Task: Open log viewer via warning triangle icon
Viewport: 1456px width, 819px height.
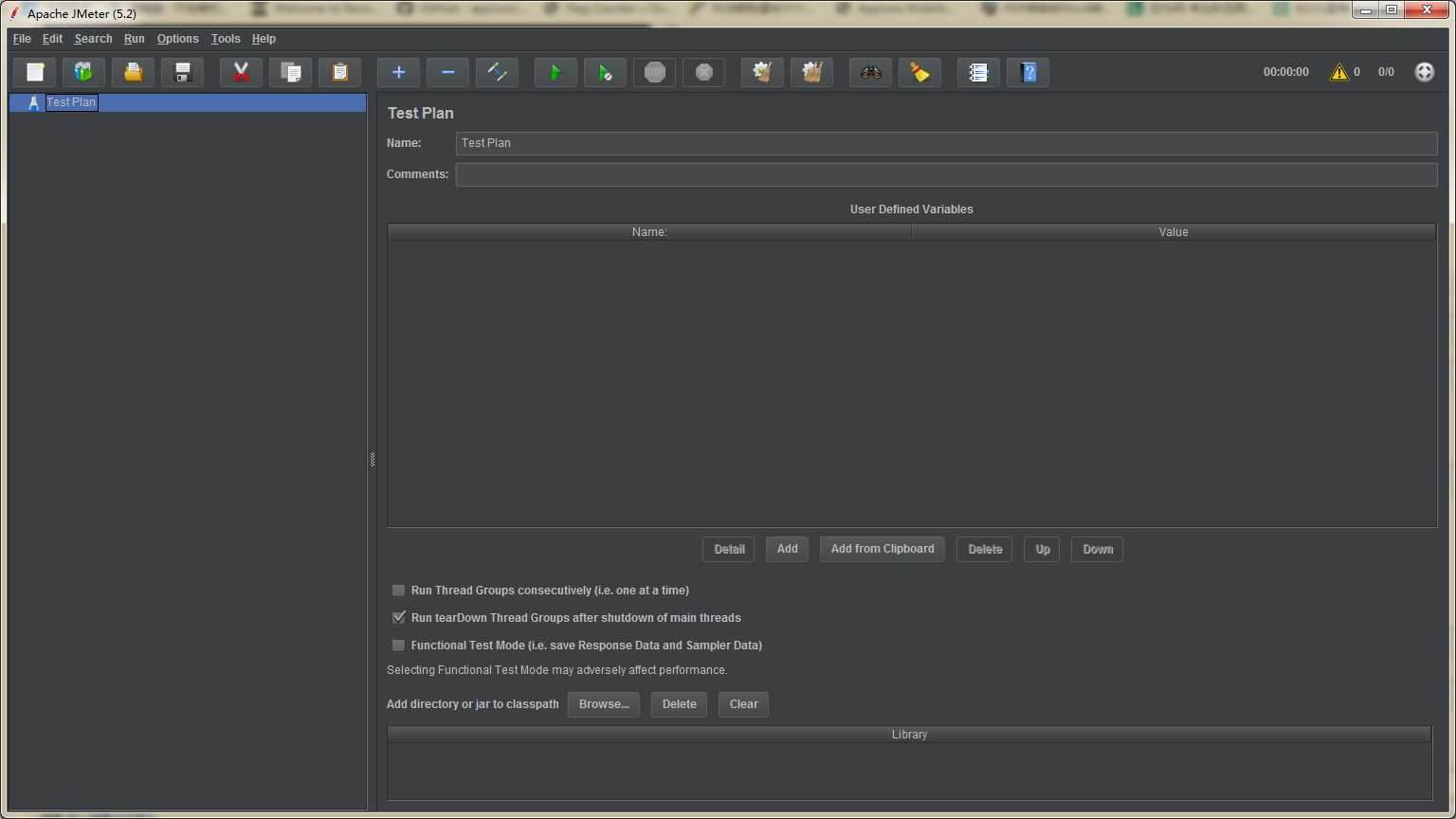Action: [1339, 72]
